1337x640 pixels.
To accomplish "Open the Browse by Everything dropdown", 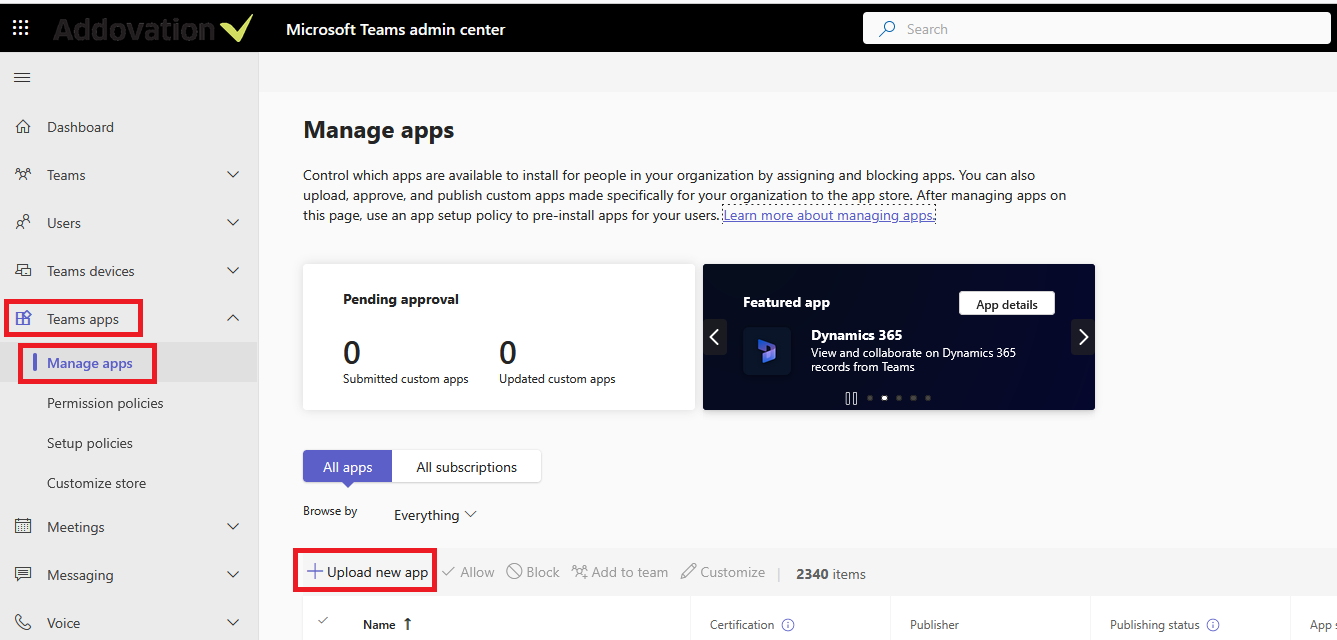I will click(x=435, y=515).
